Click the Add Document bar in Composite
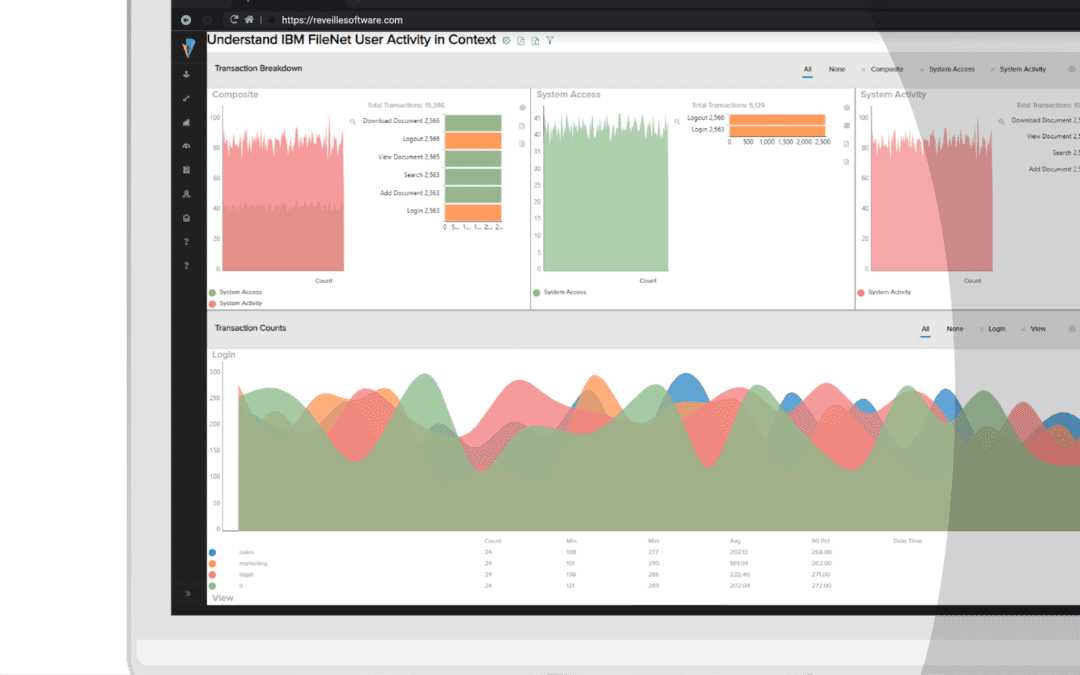 [473, 194]
